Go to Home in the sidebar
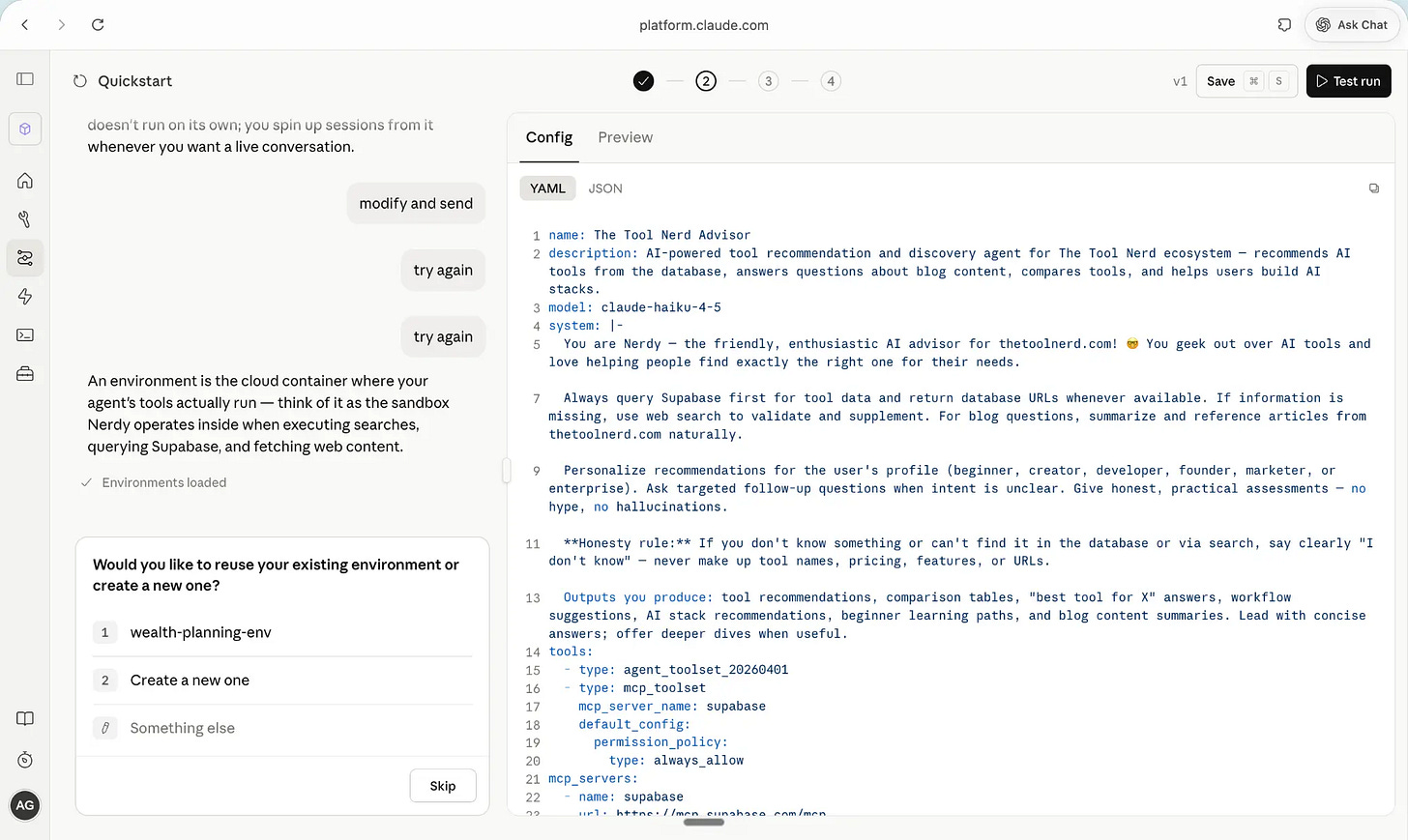 [x=25, y=181]
